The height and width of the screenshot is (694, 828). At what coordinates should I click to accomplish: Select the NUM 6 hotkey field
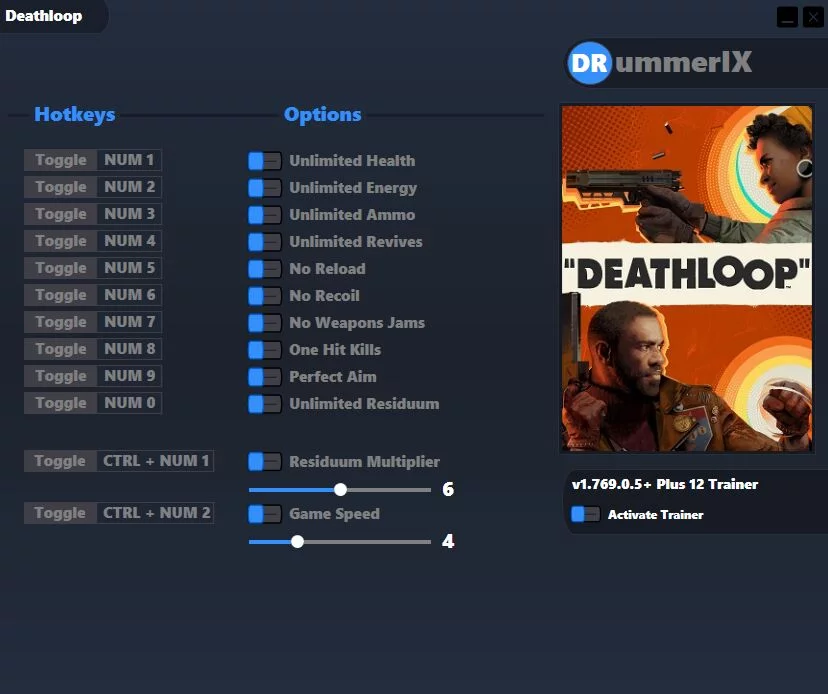coord(129,295)
